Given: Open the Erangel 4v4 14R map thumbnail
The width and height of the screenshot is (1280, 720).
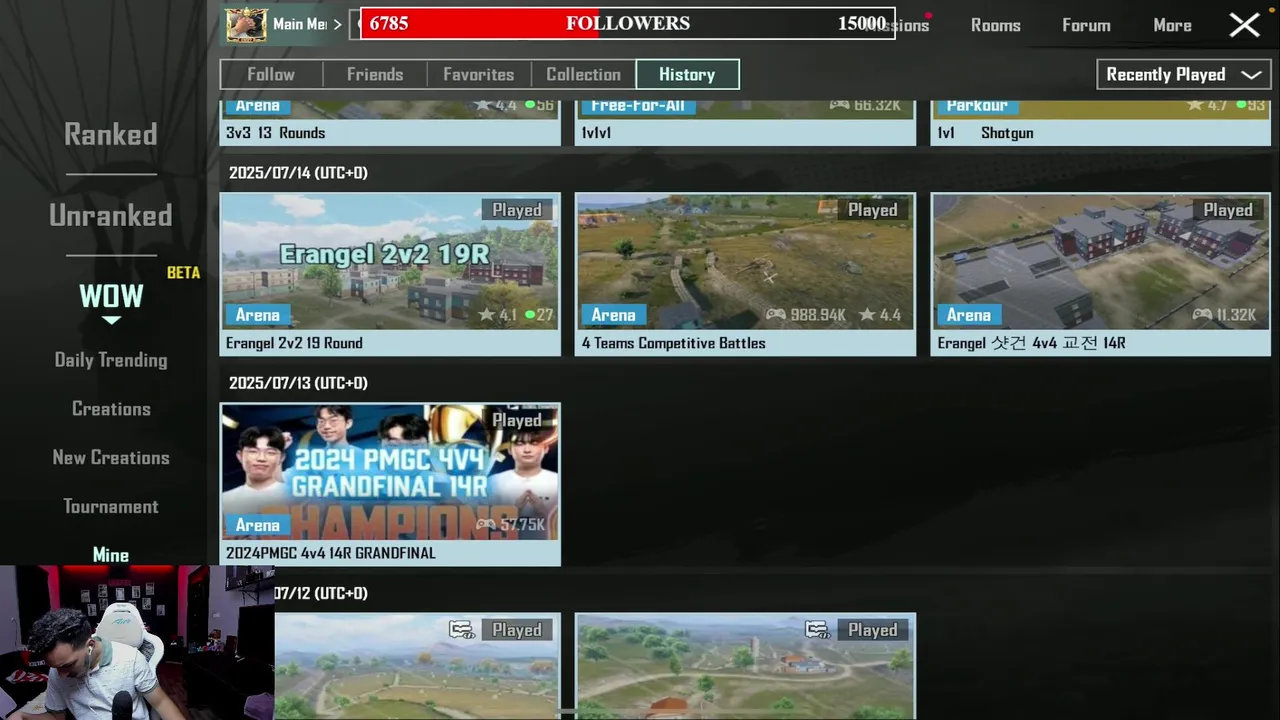Looking at the screenshot, I should pyautogui.click(x=1100, y=262).
